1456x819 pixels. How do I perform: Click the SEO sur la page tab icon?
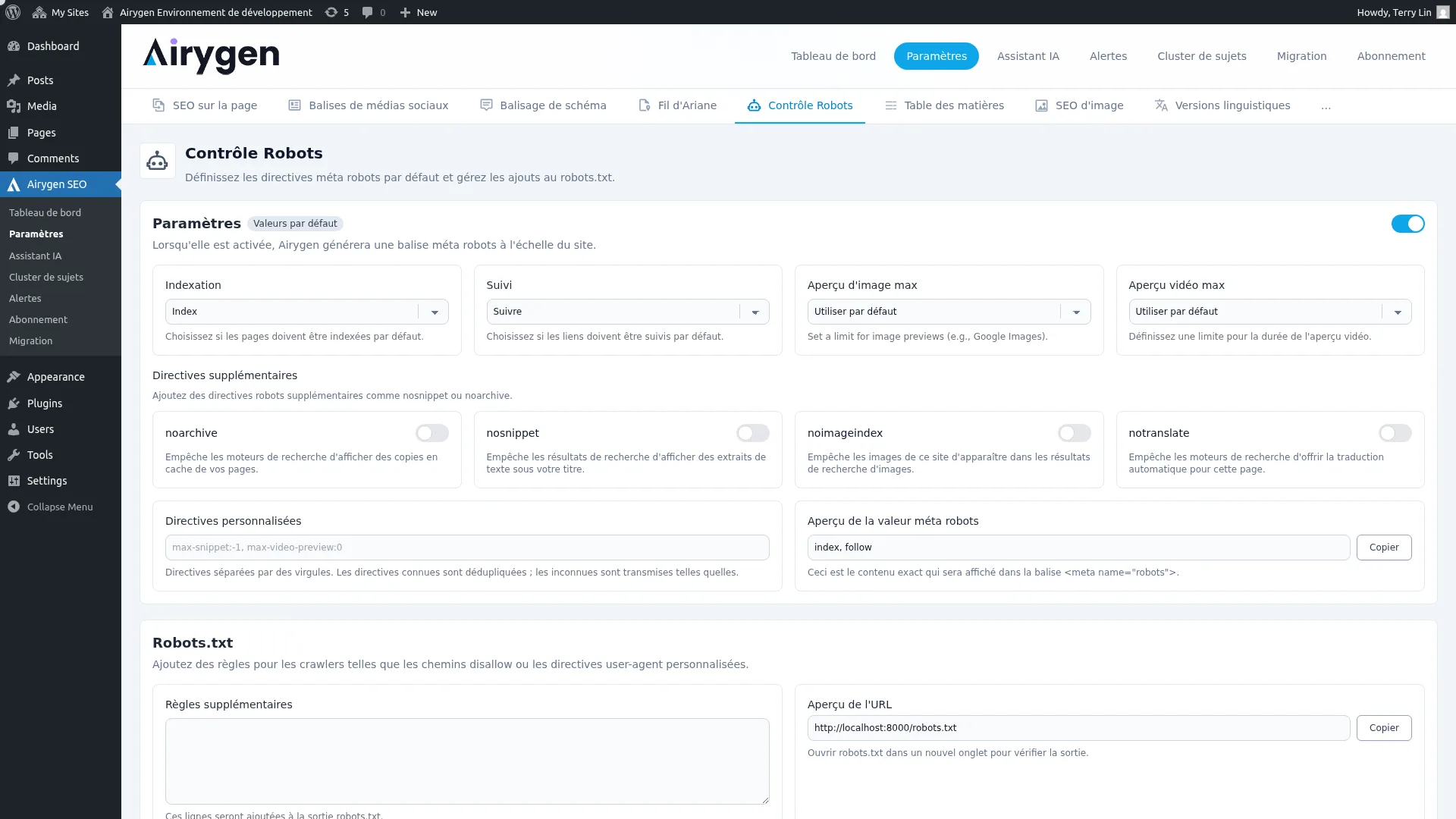click(158, 105)
